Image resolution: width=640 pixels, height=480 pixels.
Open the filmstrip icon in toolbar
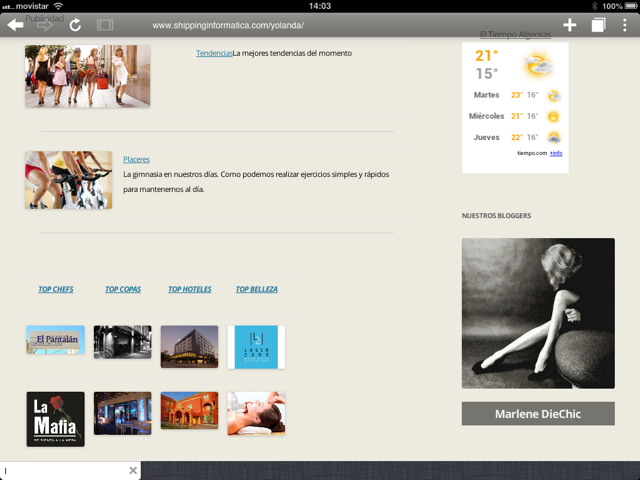pyautogui.click(x=105, y=25)
